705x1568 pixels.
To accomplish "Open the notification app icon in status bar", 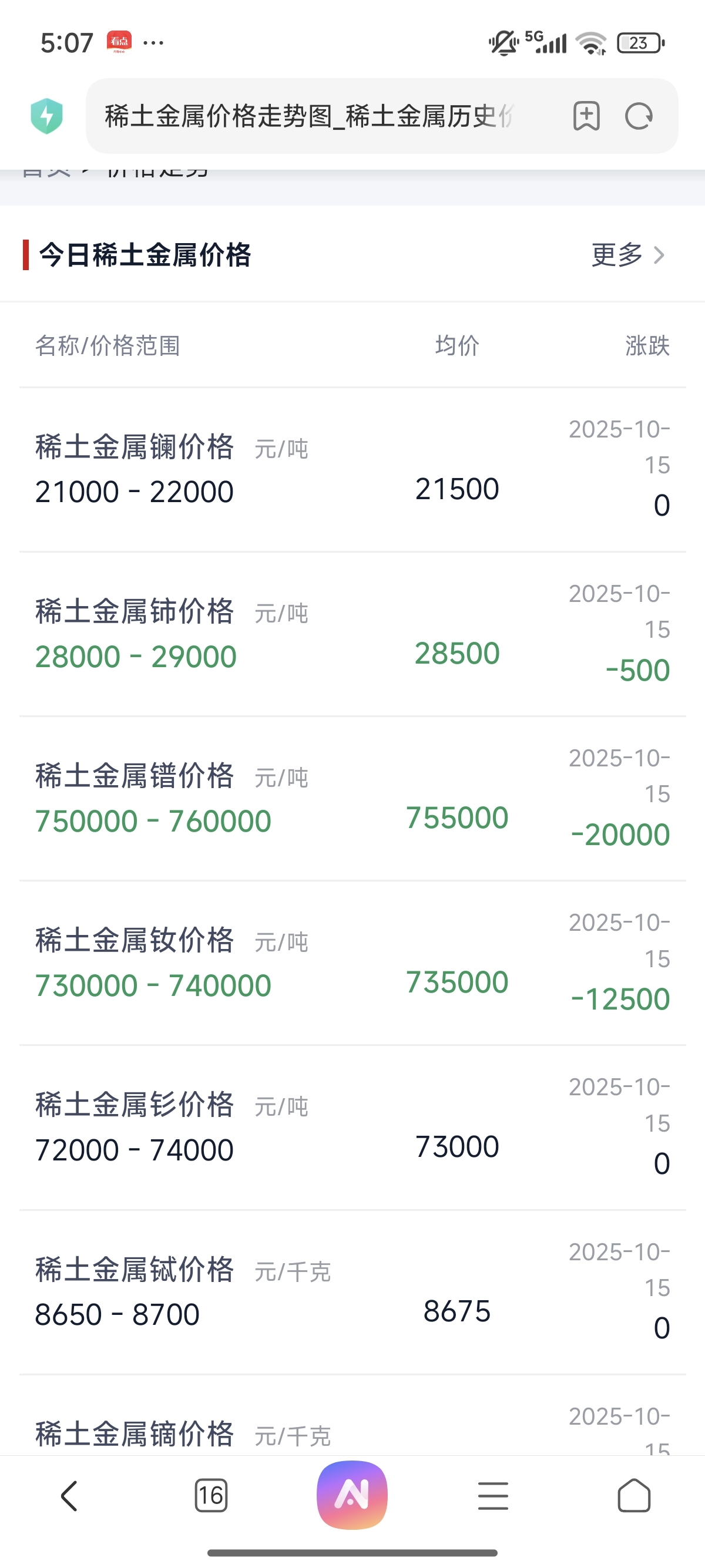I will (119, 42).
